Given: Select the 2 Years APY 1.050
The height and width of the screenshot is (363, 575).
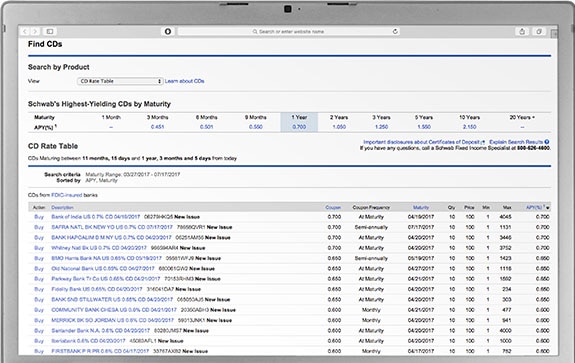Looking at the screenshot, I should click(339, 127).
